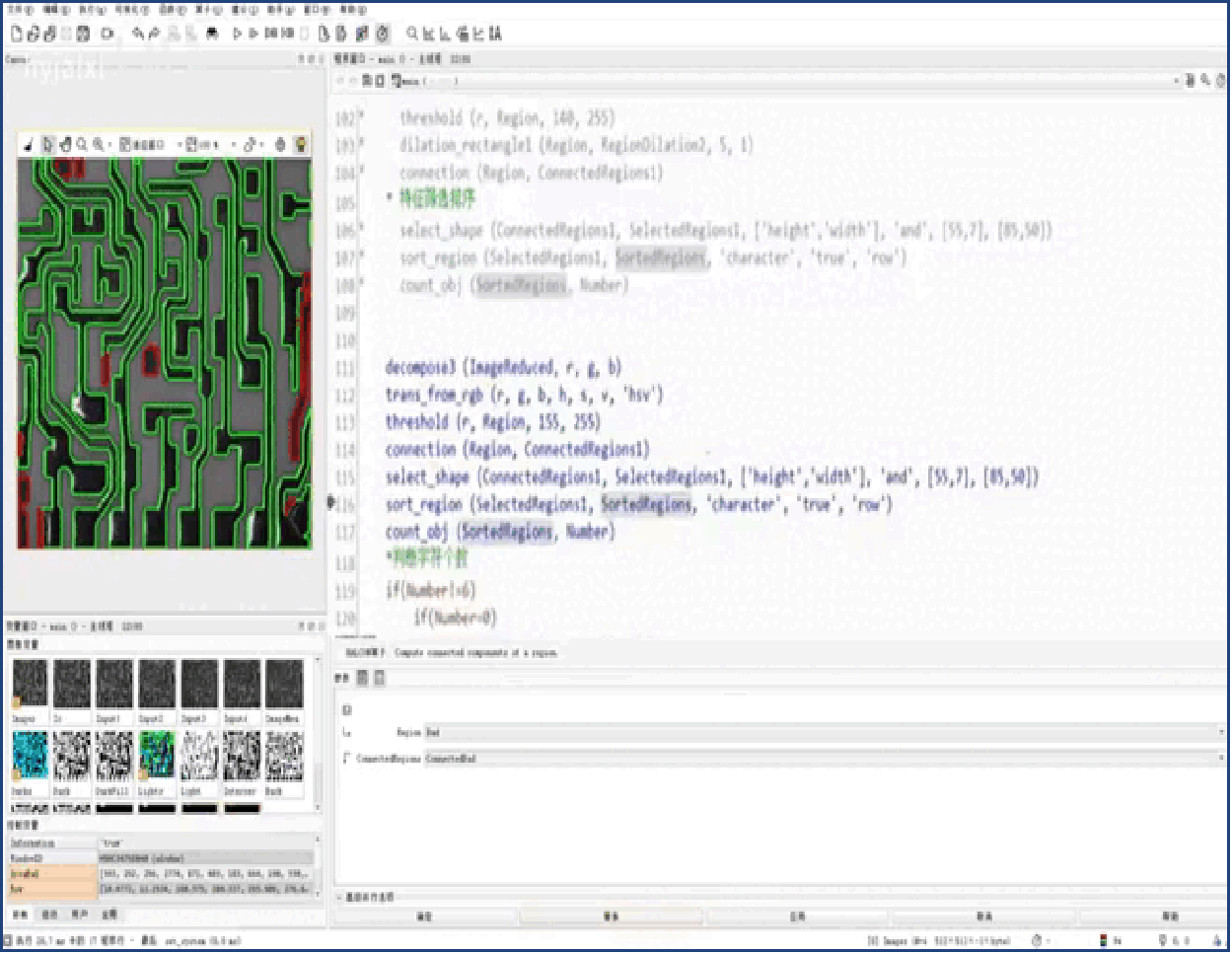Switch to the 用户 variables tab
The width and height of the screenshot is (1232, 954).
[x=80, y=916]
